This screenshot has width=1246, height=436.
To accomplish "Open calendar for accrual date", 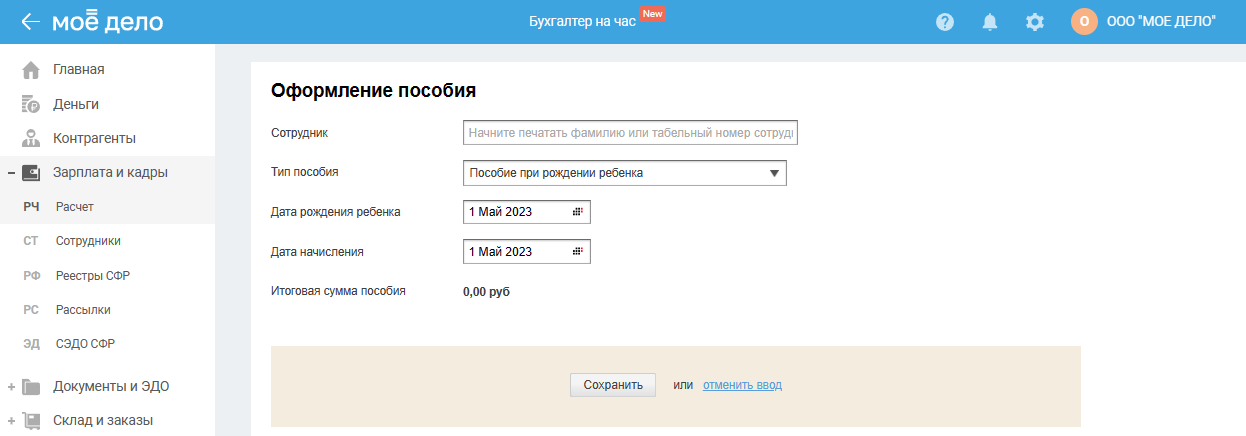I will [577, 252].
